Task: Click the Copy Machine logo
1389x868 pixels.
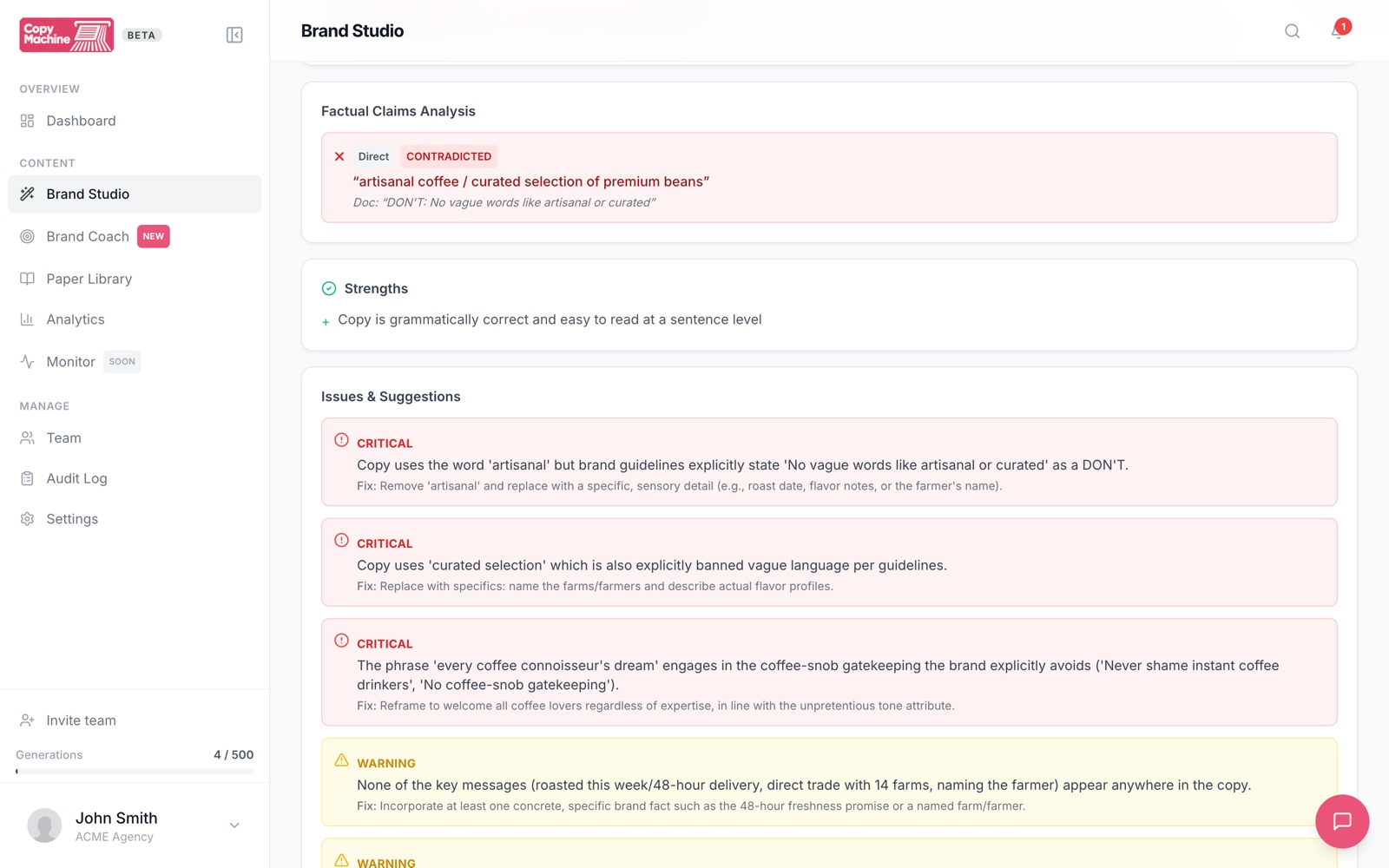Action: (x=67, y=35)
